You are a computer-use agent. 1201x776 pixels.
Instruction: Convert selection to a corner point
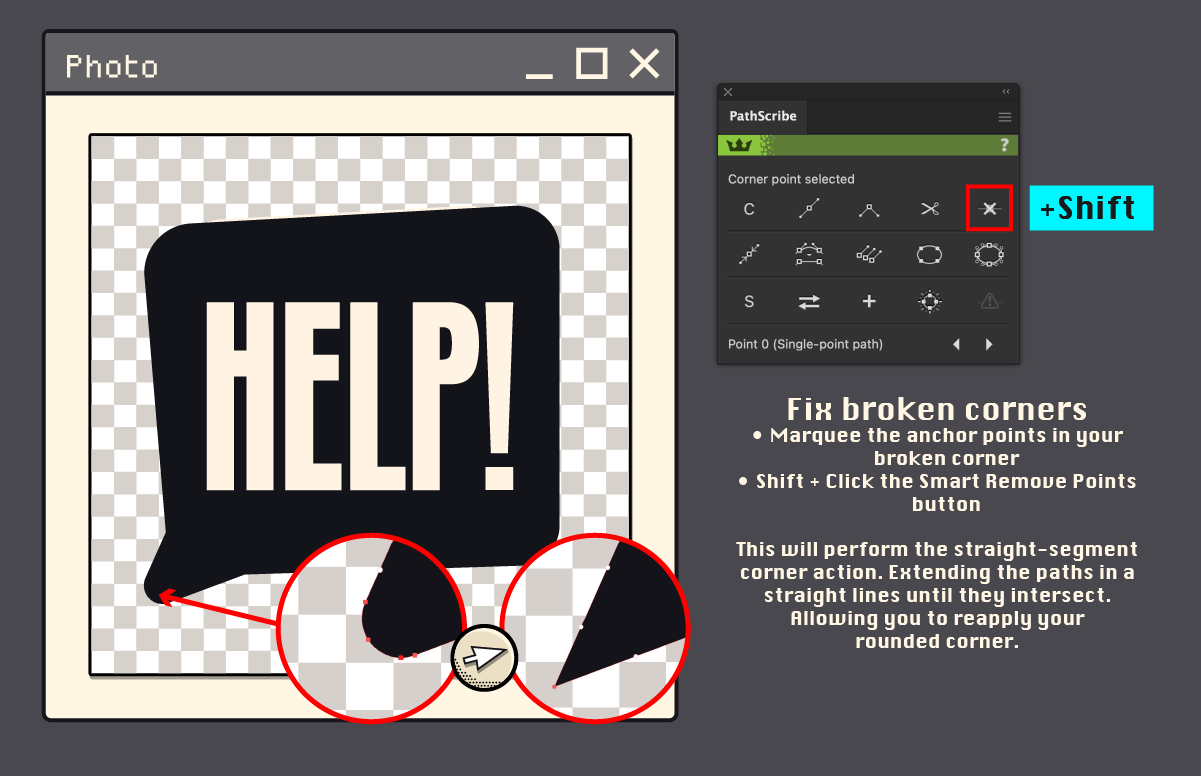coord(870,209)
